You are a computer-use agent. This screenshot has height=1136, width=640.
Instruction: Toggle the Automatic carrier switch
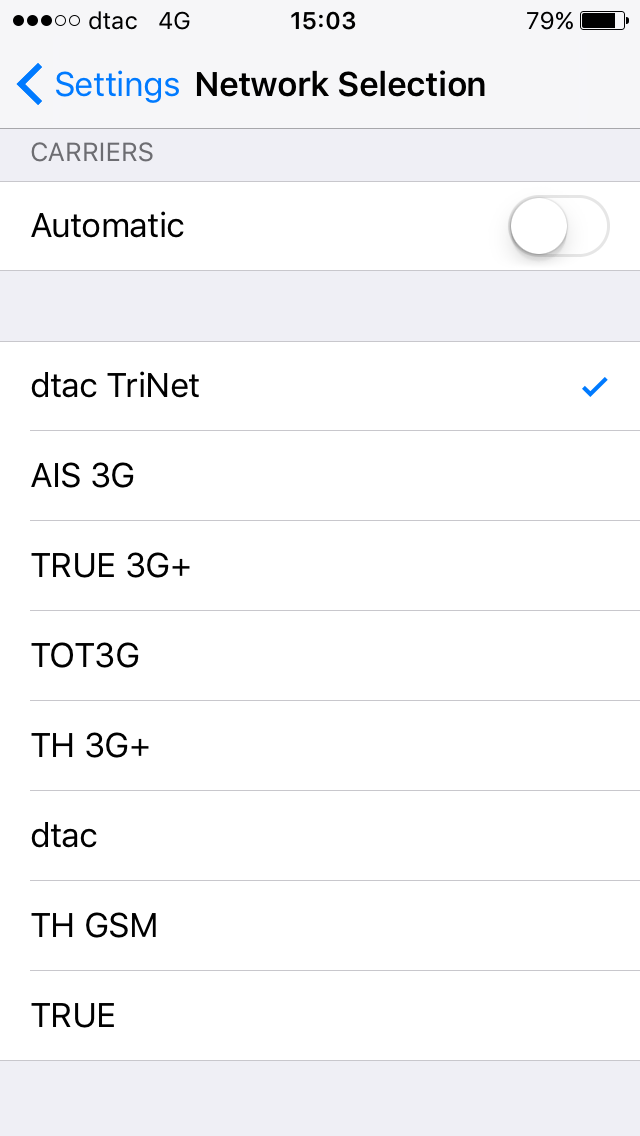(x=558, y=226)
